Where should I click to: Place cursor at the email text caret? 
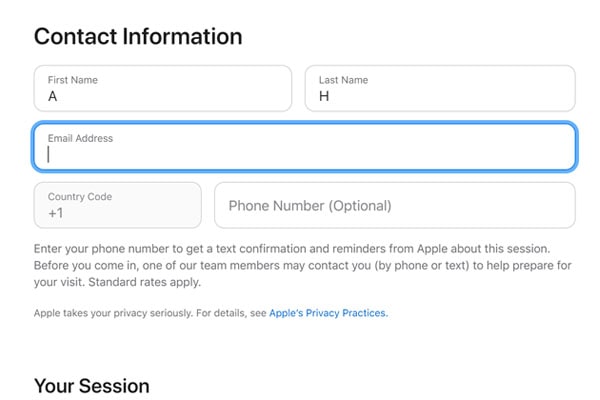49,154
